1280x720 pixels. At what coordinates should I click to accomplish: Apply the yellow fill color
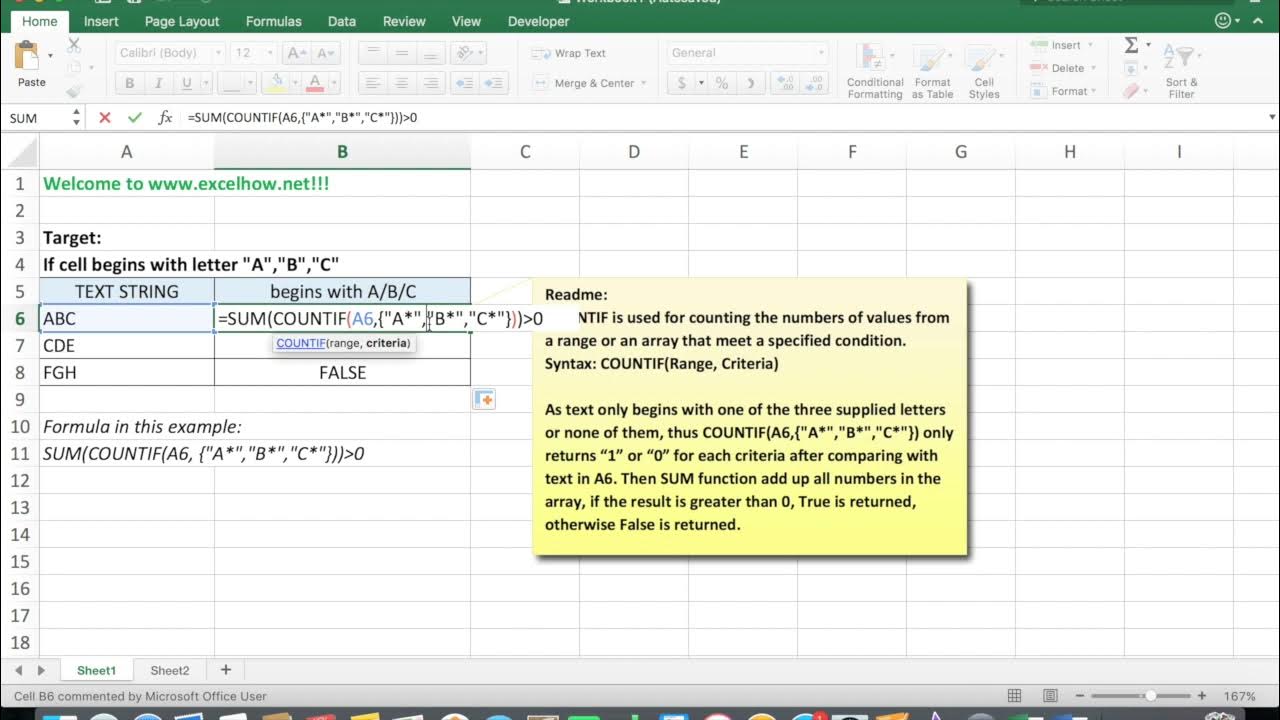(279, 83)
